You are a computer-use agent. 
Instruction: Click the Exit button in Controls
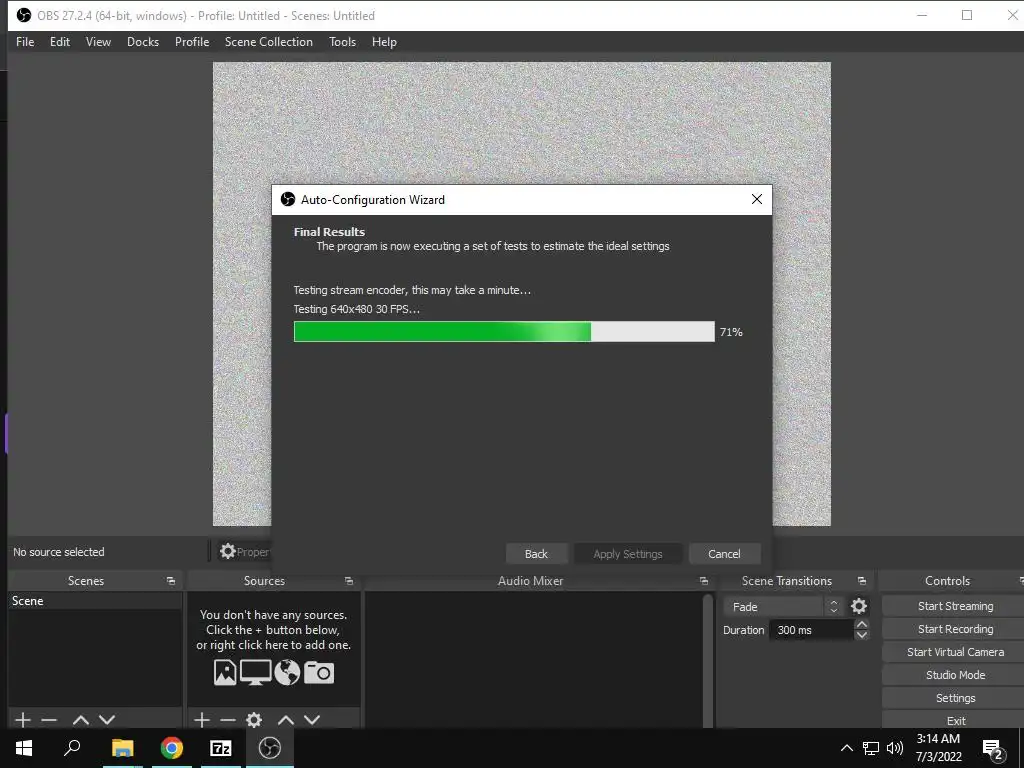click(955, 720)
